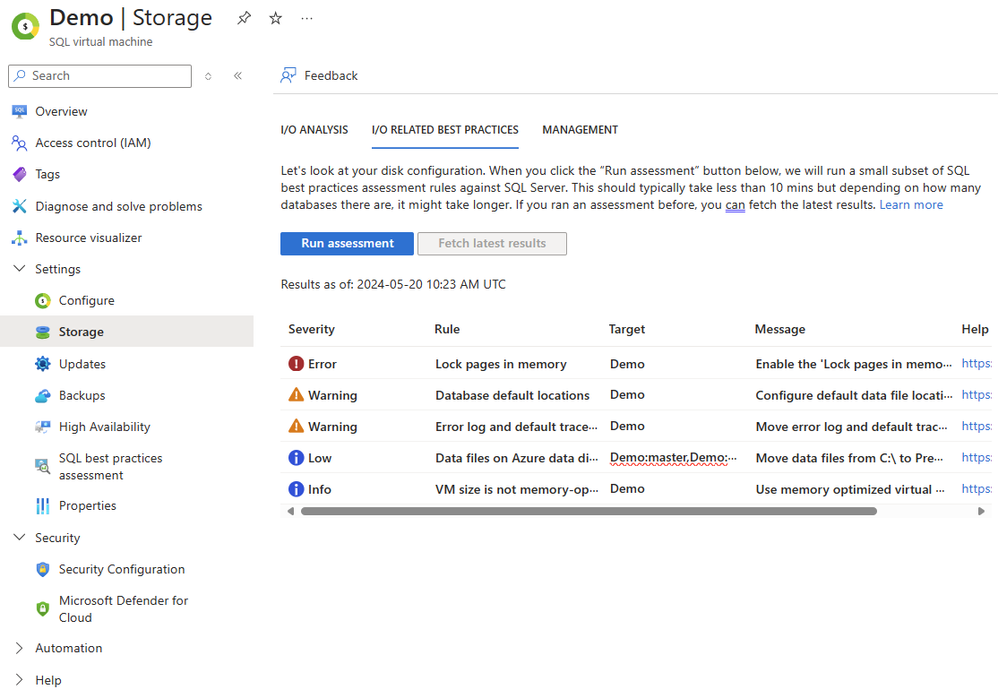The height and width of the screenshot is (699, 998).
Task: Click 'Use memory optimized virtual' message cell
Action: click(850, 490)
